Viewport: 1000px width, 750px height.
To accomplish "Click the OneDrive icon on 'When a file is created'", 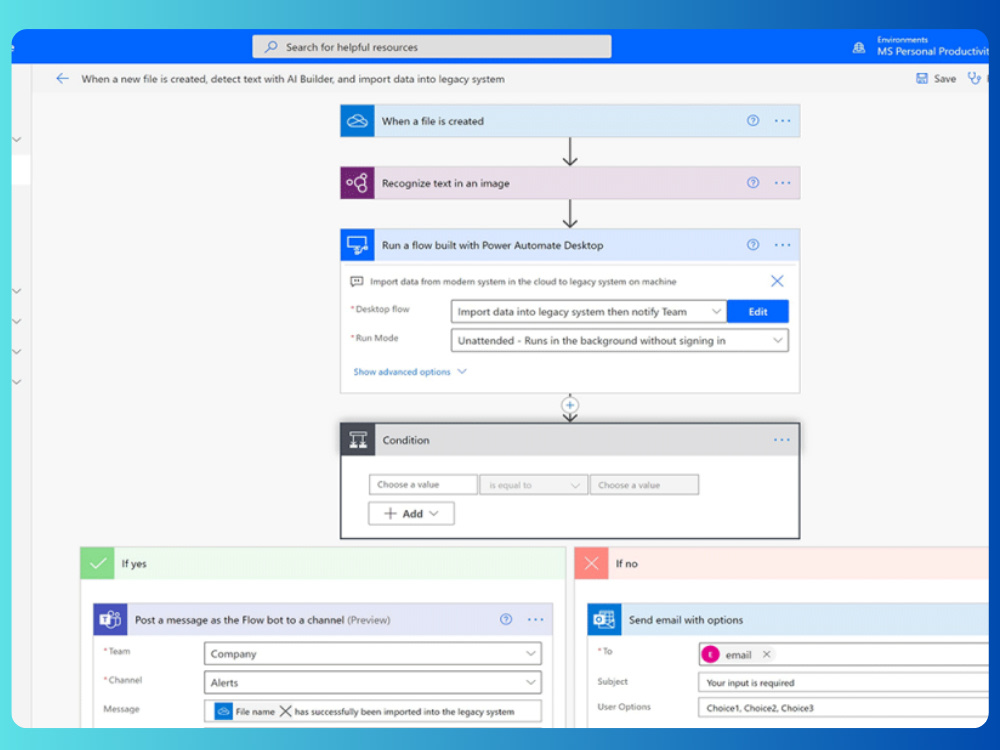I will click(x=357, y=121).
